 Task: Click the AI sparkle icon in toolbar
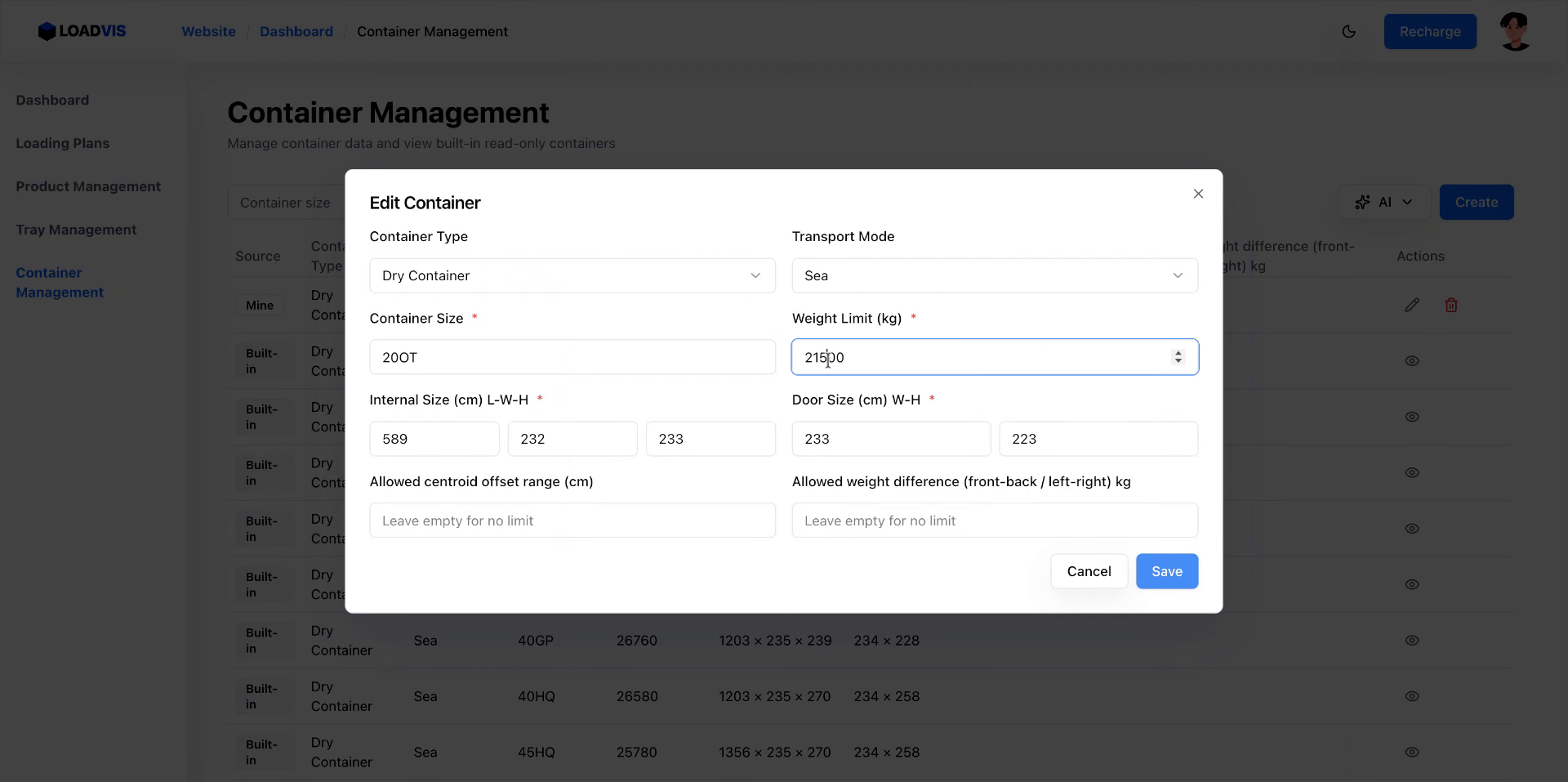(x=1362, y=202)
